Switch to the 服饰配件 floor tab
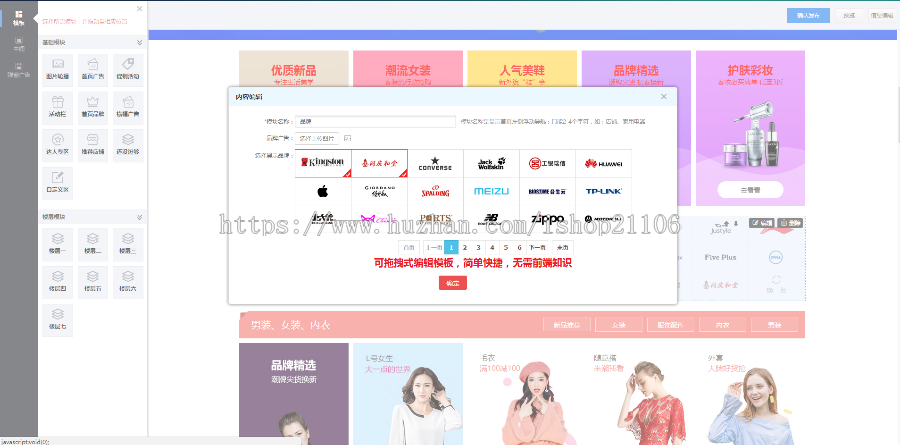The width and height of the screenshot is (900, 445). pos(670,324)
